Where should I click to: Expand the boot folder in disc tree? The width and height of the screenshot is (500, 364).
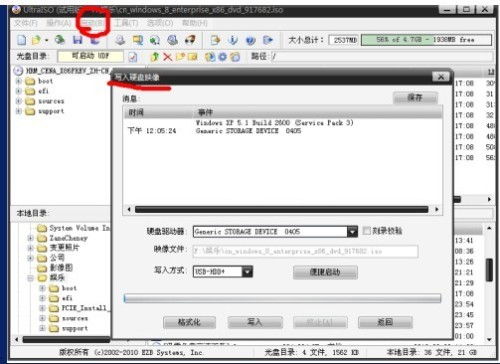[19, 81]
